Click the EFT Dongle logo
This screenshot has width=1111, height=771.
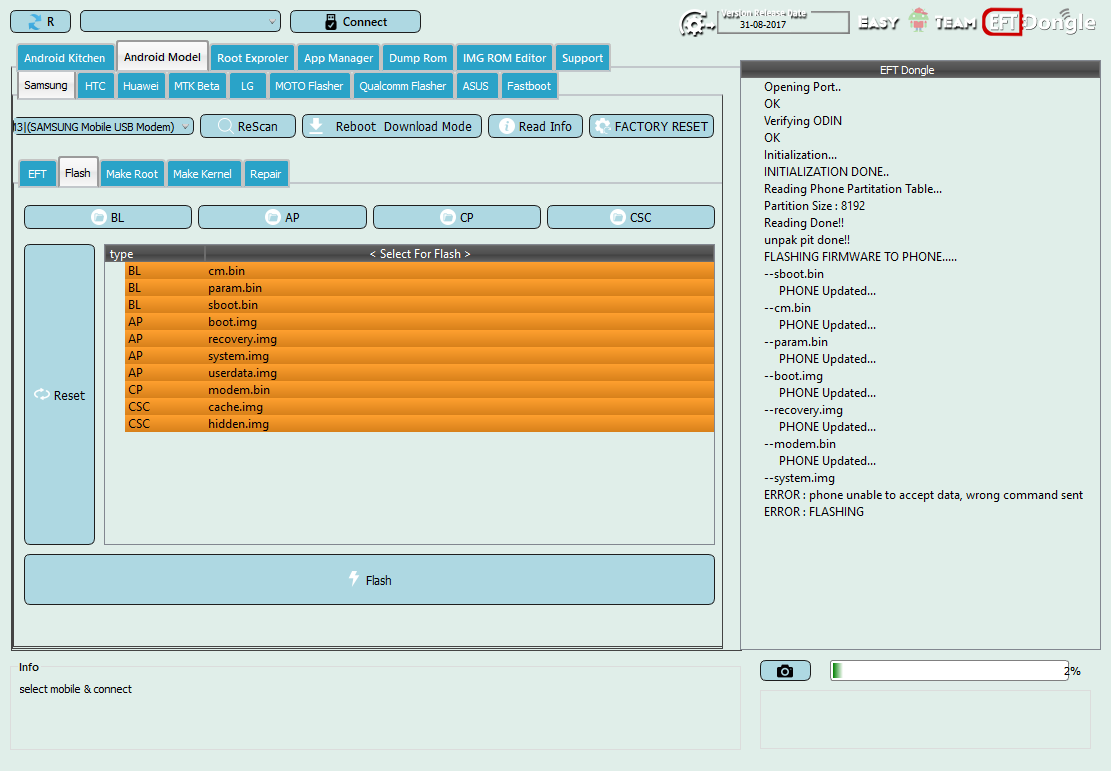click(1039, 22)
